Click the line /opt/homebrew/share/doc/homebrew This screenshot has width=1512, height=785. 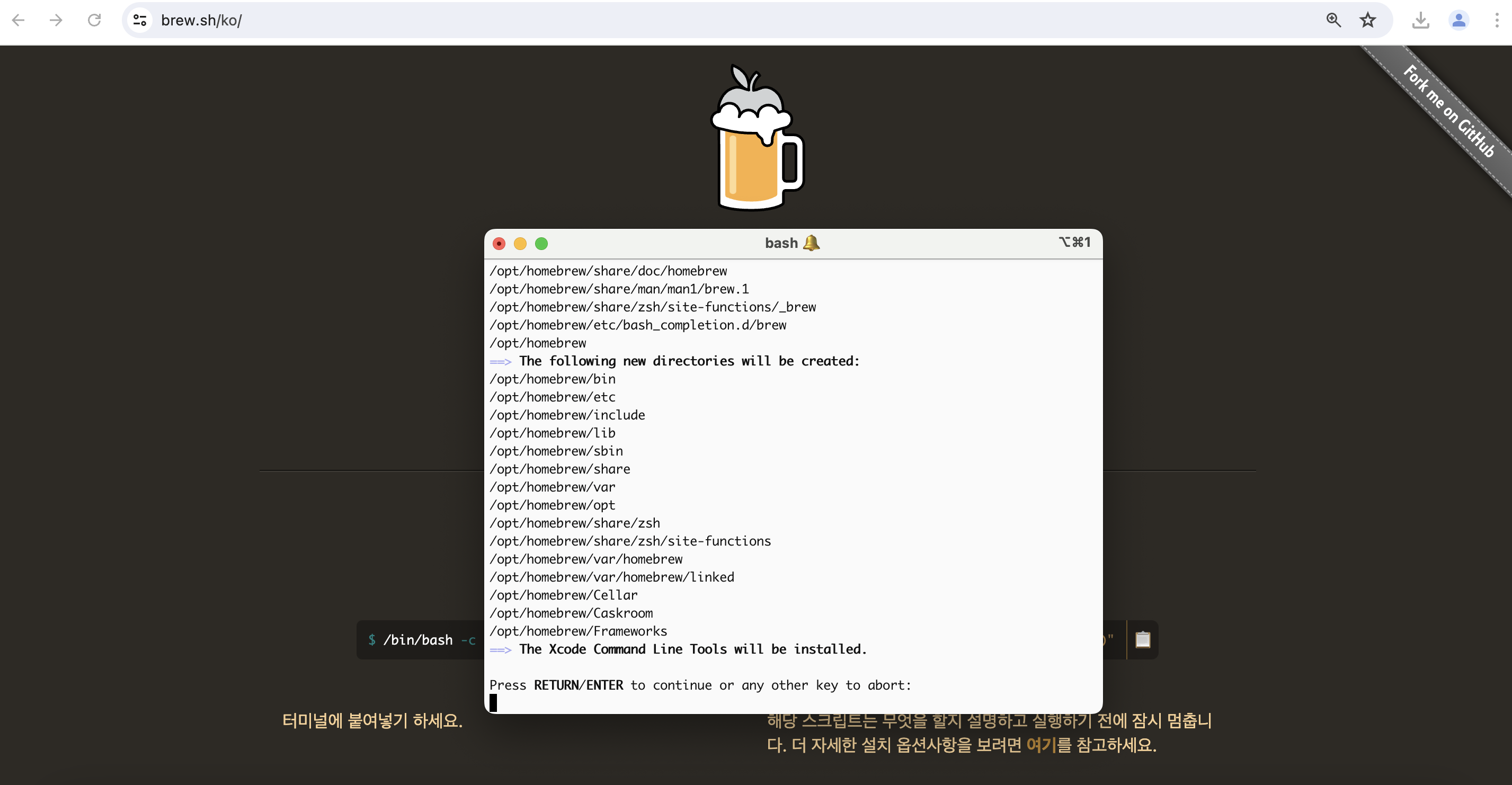pos(608,271)
